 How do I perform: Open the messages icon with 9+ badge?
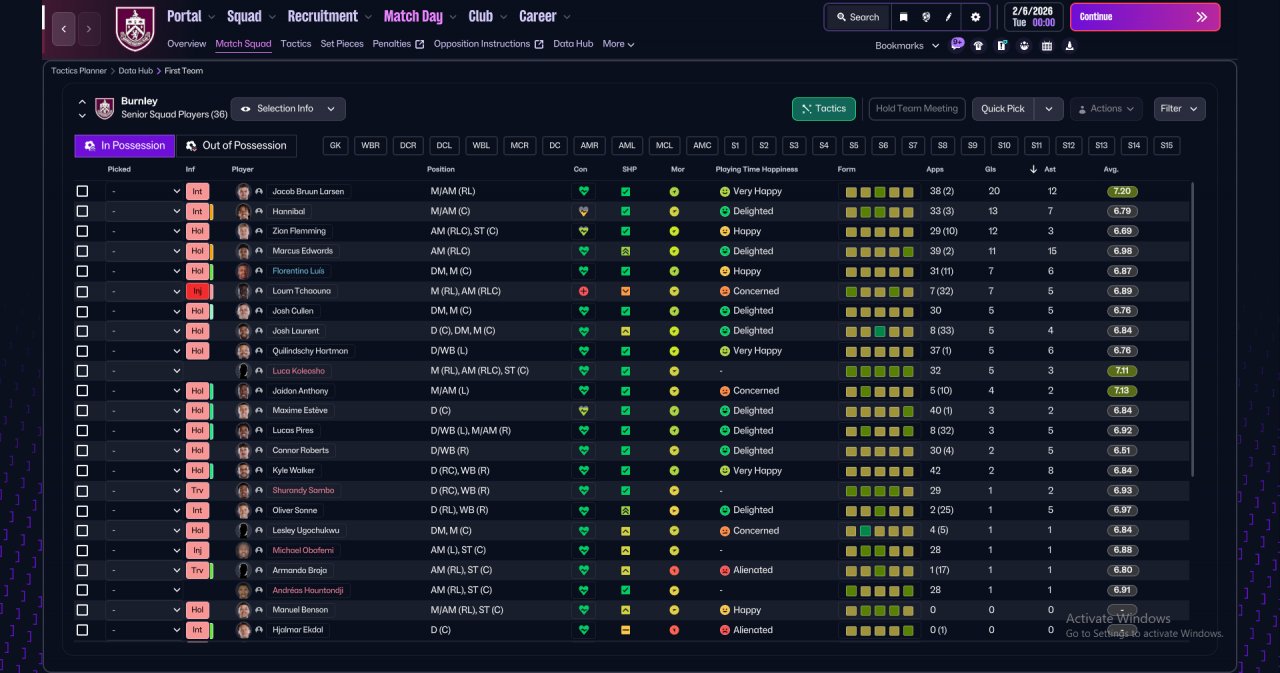957,45
